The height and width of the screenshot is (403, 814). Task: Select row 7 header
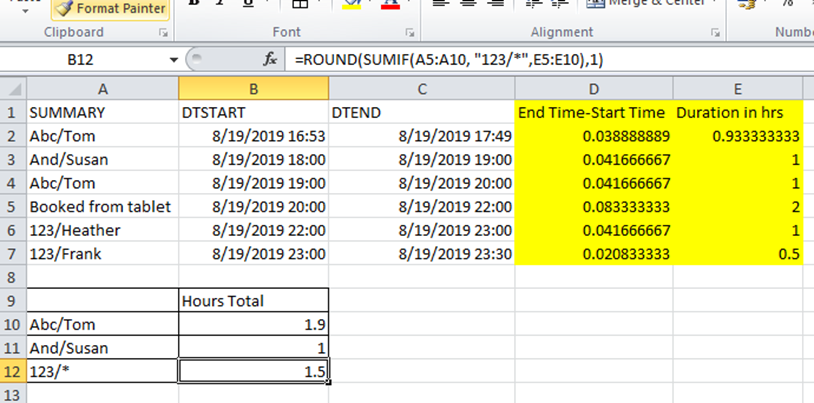(x=12, y=254)
